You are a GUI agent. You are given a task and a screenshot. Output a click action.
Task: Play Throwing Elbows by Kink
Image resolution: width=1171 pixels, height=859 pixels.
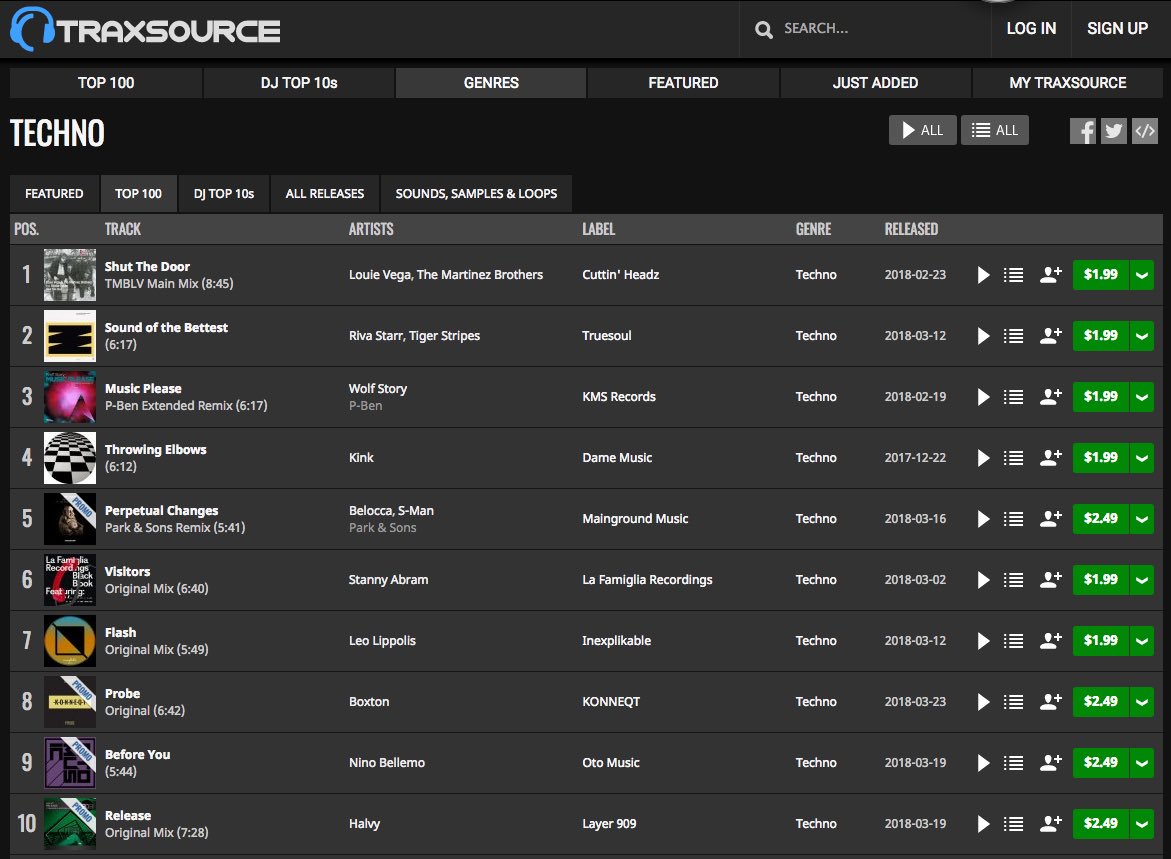[984, 458]
